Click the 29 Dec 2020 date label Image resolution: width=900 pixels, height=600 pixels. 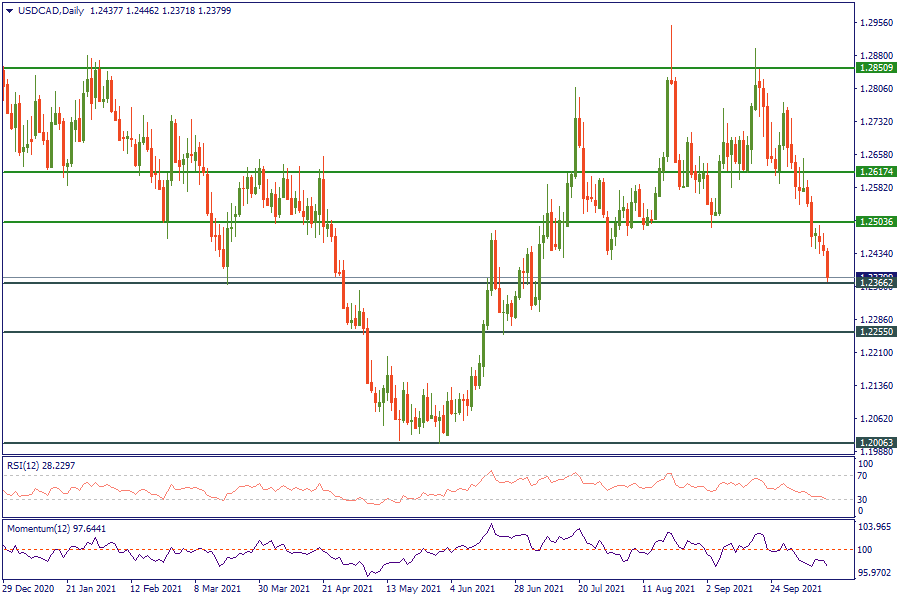click(28, 590)
